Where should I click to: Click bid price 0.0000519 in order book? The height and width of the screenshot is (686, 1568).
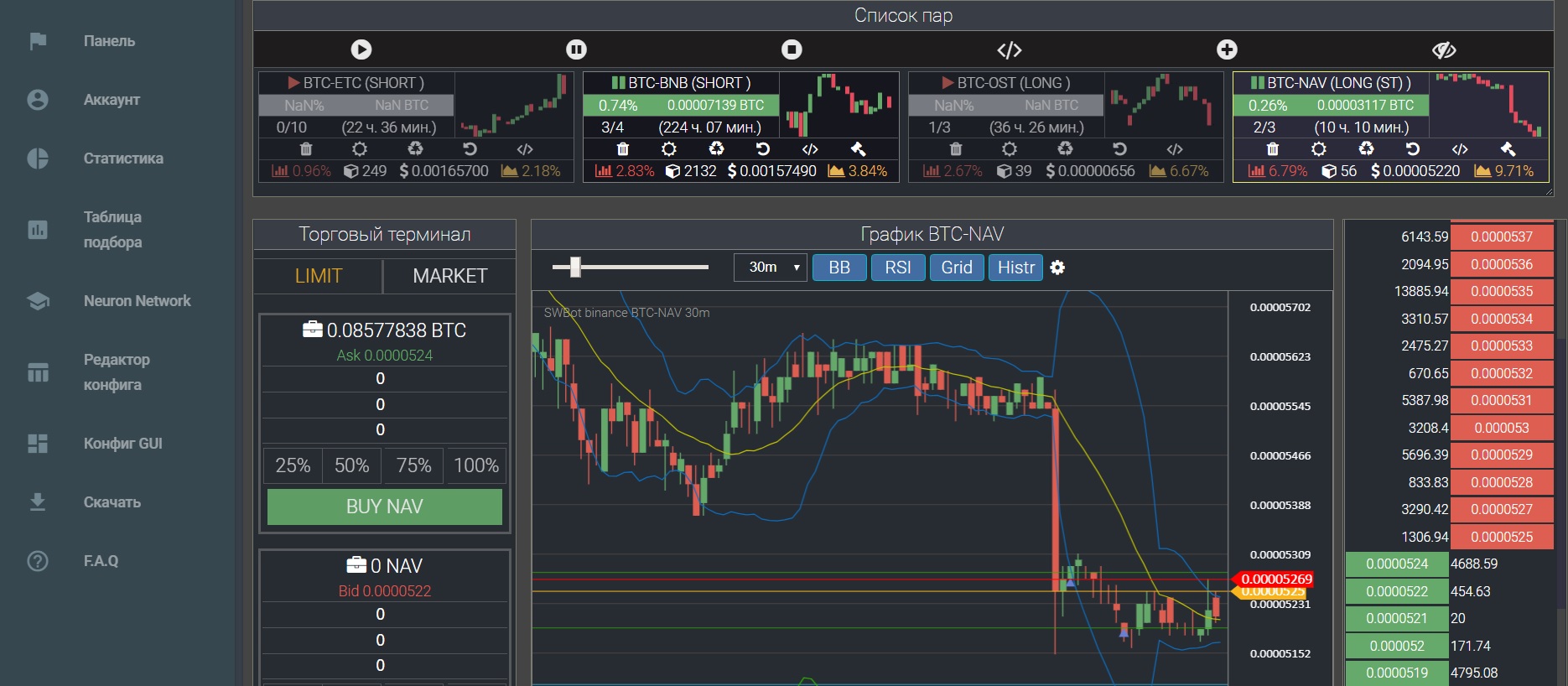click(x=1397, y=673)
